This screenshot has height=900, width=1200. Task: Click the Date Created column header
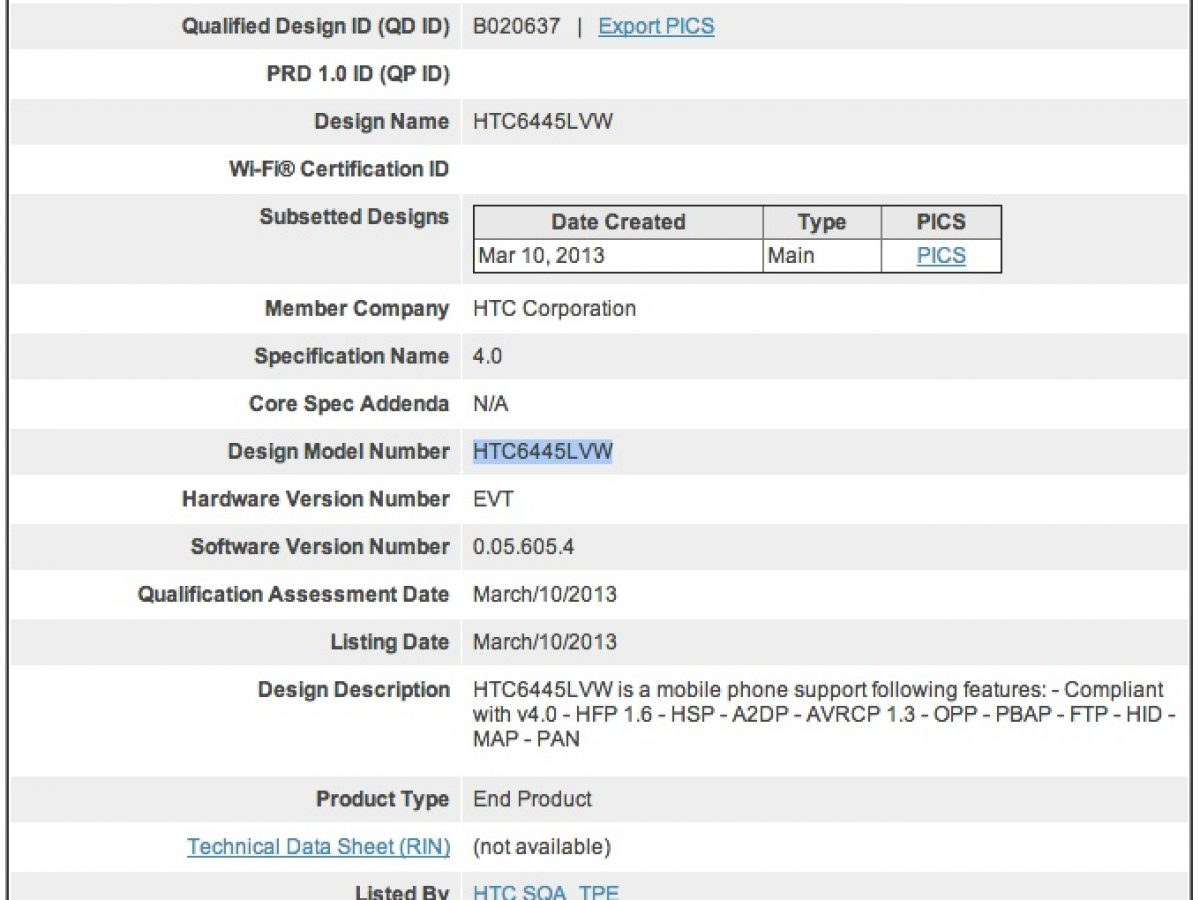[x=618, y=222]
